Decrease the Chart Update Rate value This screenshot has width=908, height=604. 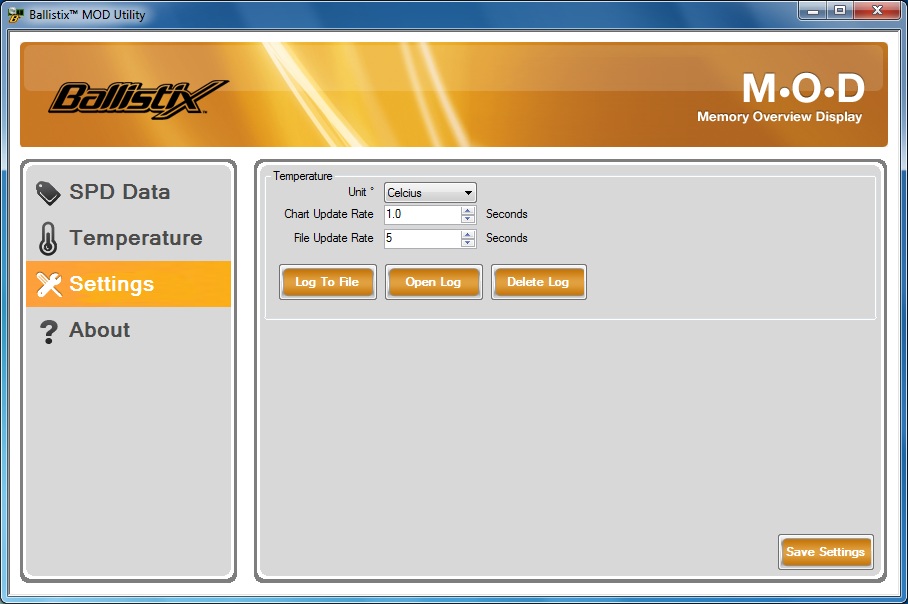468,219
